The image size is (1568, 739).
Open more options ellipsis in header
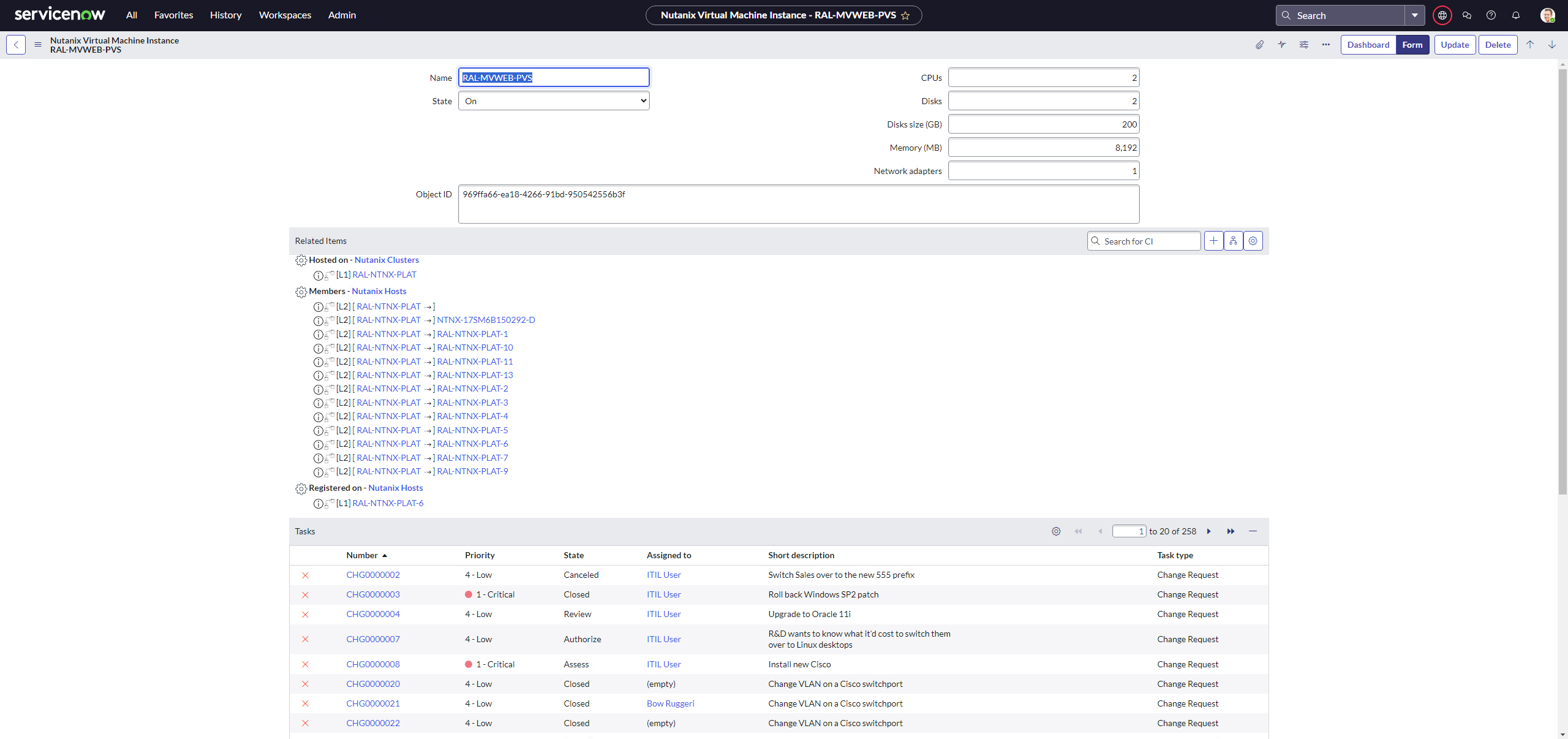pos(1326,45)
